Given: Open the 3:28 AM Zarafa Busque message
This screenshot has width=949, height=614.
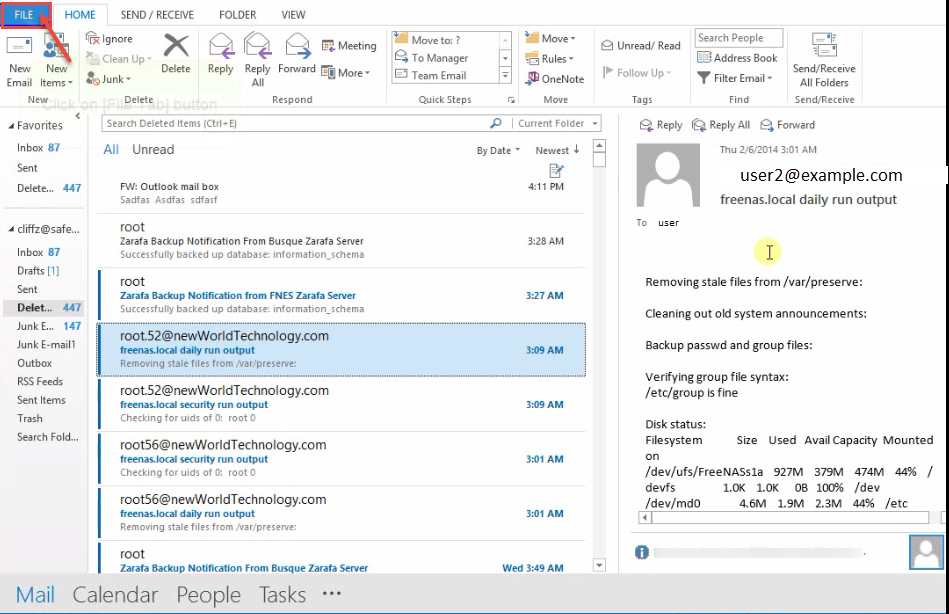Looking at the screenshot, I should click(x=342, y=240).
